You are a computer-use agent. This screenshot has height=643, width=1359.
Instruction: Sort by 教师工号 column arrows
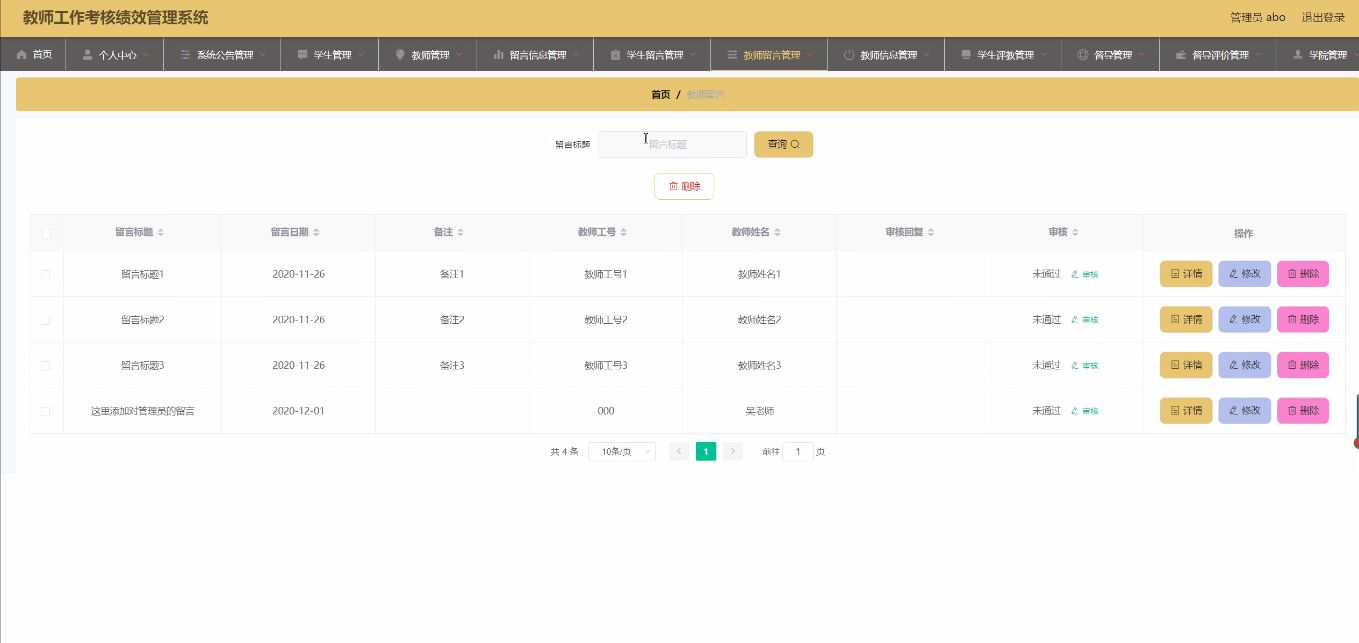coord(624,232)
